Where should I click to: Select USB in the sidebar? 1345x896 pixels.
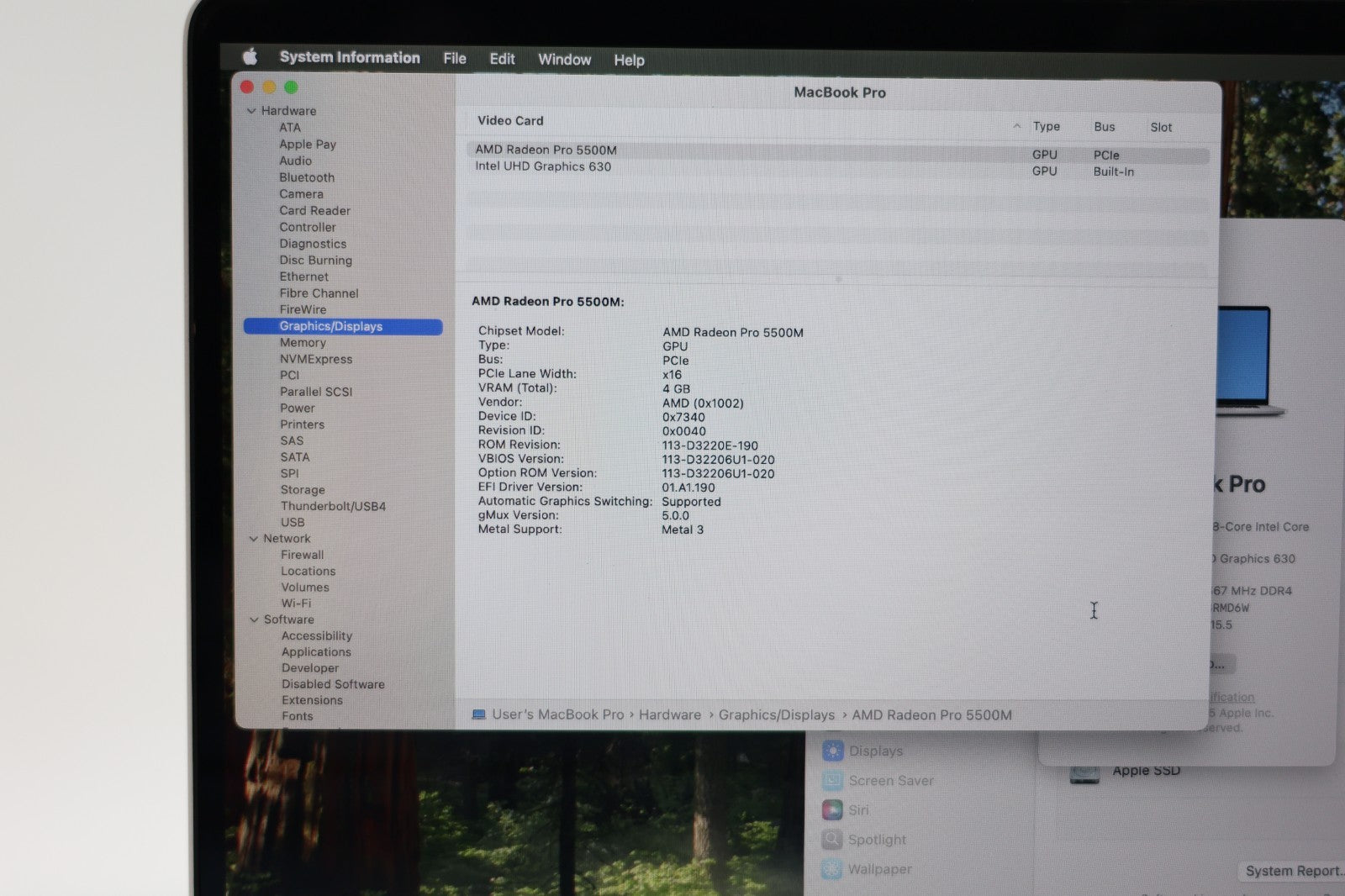click(293, 522)
